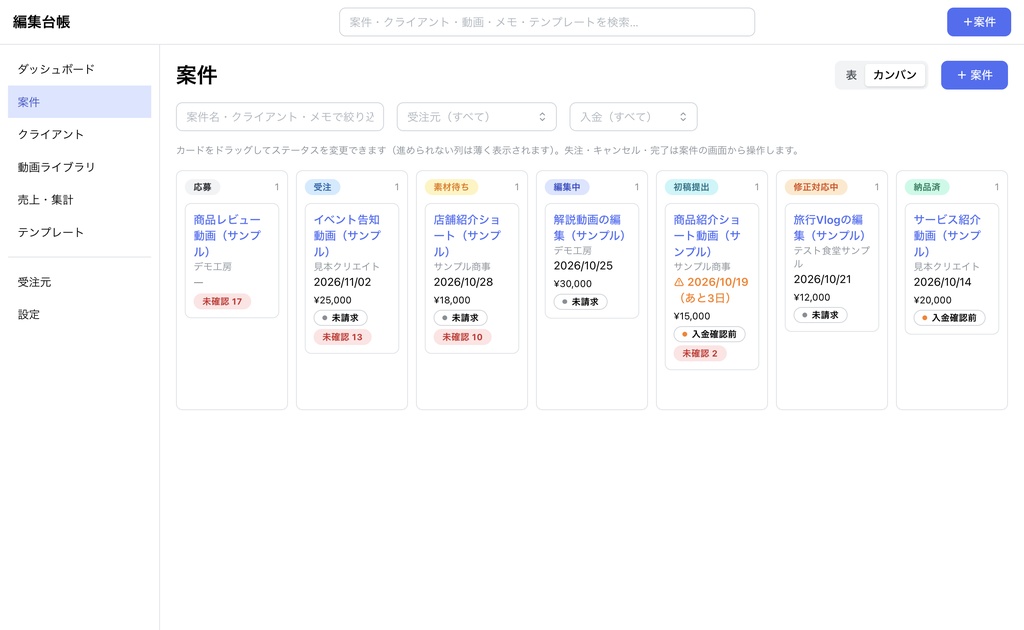The image size is (1024, 630).
Task: Click the 未確認 13 badge
Action: pyautogui.click(x=342, y=338)
